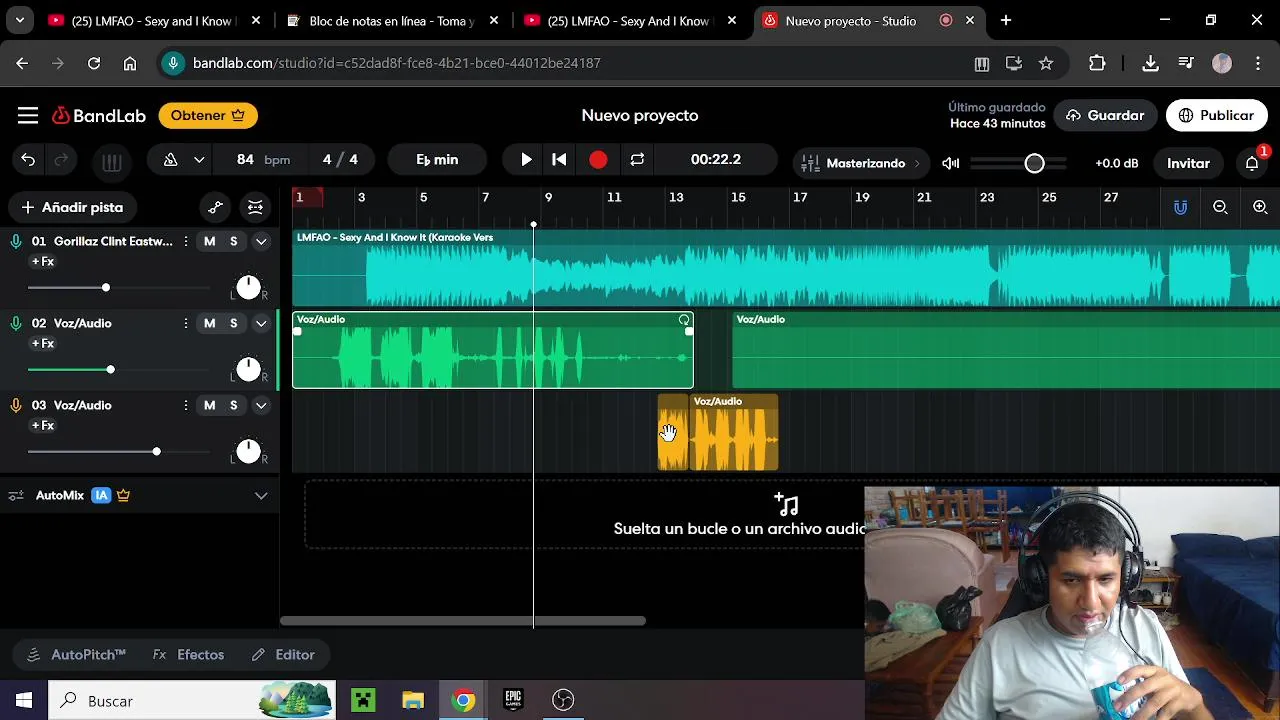Solo track 03 Voz/Audio

coord(234,405)
